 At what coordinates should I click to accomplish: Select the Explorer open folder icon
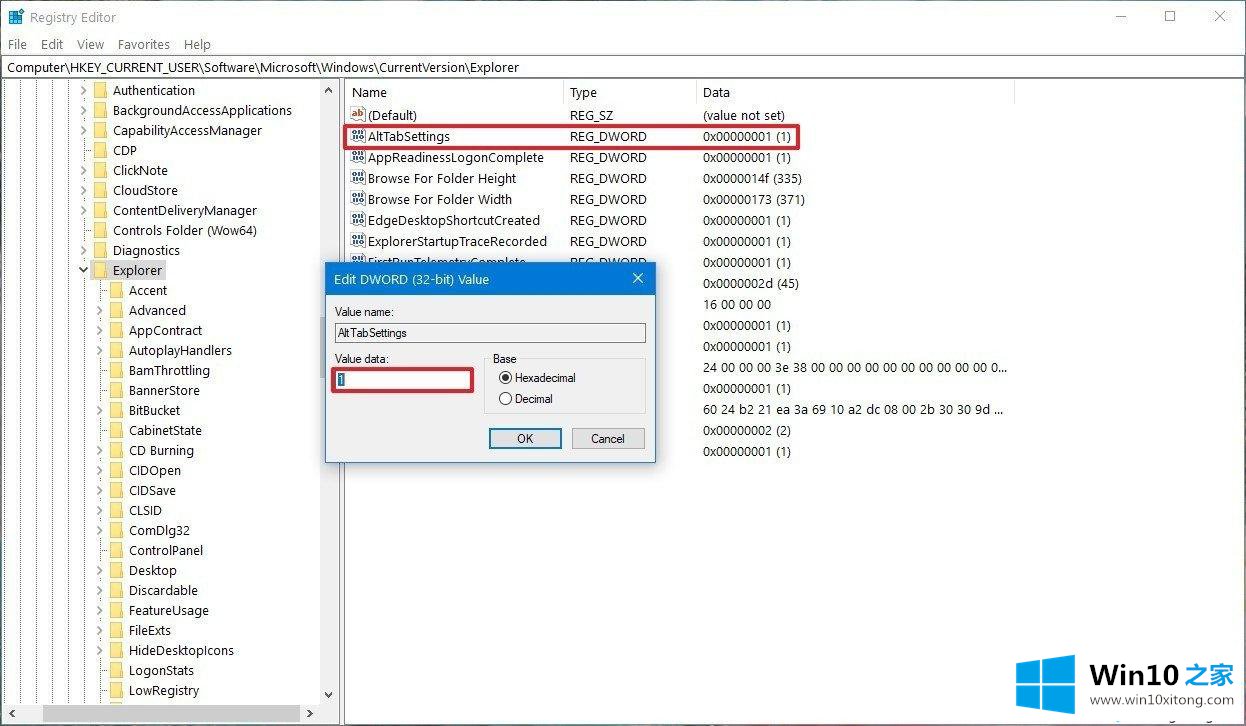pos(100,270)
